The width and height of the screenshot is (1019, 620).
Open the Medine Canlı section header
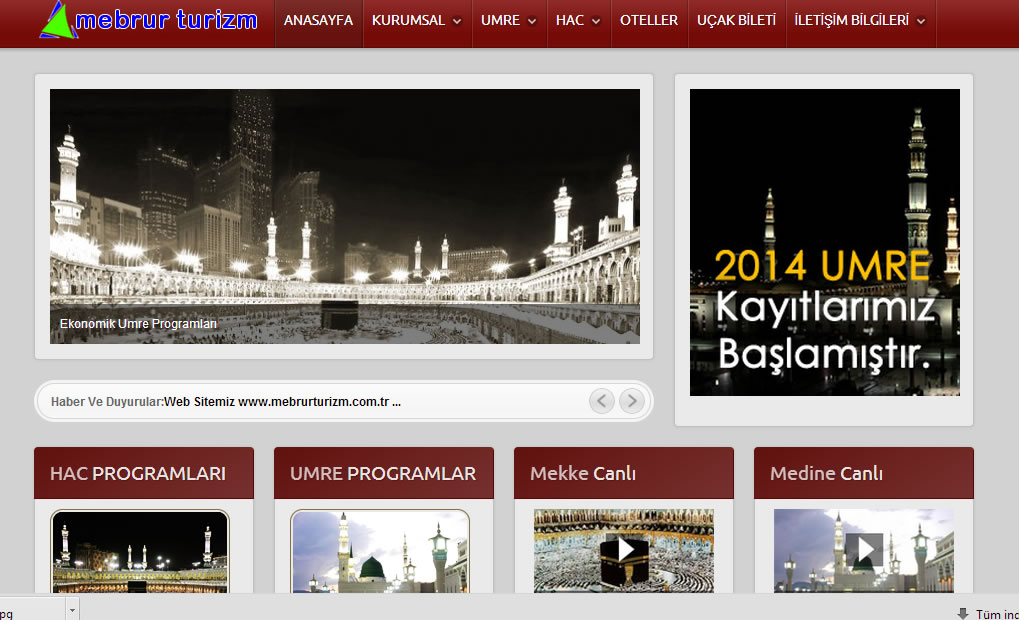[826, 473]
